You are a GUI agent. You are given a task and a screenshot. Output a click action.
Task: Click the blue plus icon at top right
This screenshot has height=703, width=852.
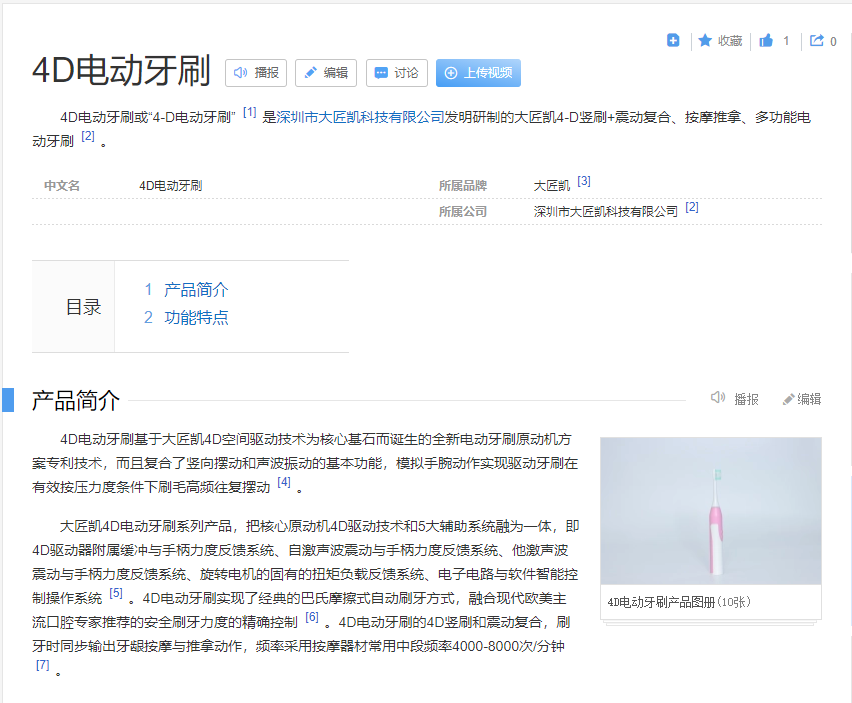coord(673,40)
